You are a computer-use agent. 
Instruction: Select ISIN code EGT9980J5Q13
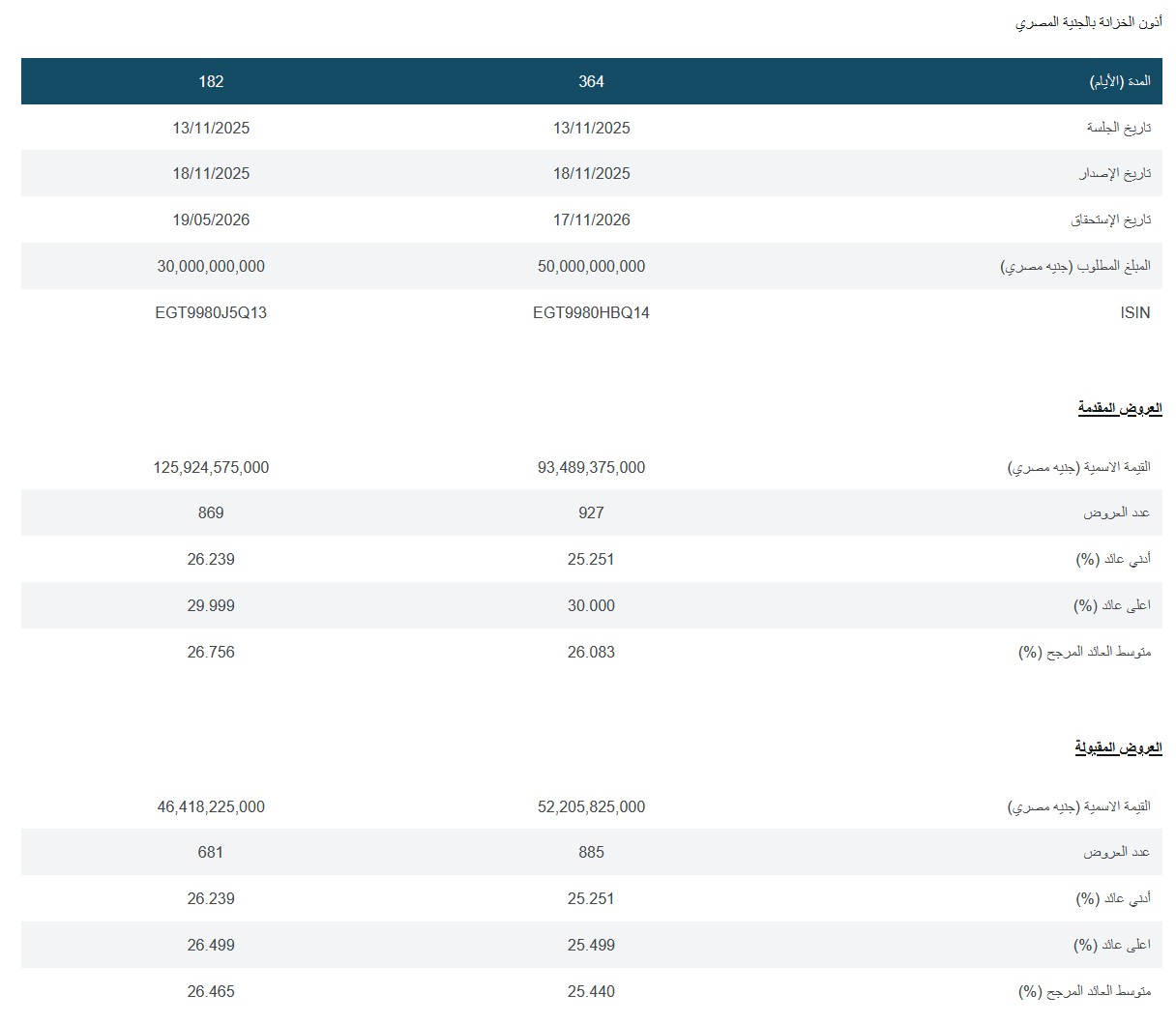pyautogui.click(x=211, y=312)
